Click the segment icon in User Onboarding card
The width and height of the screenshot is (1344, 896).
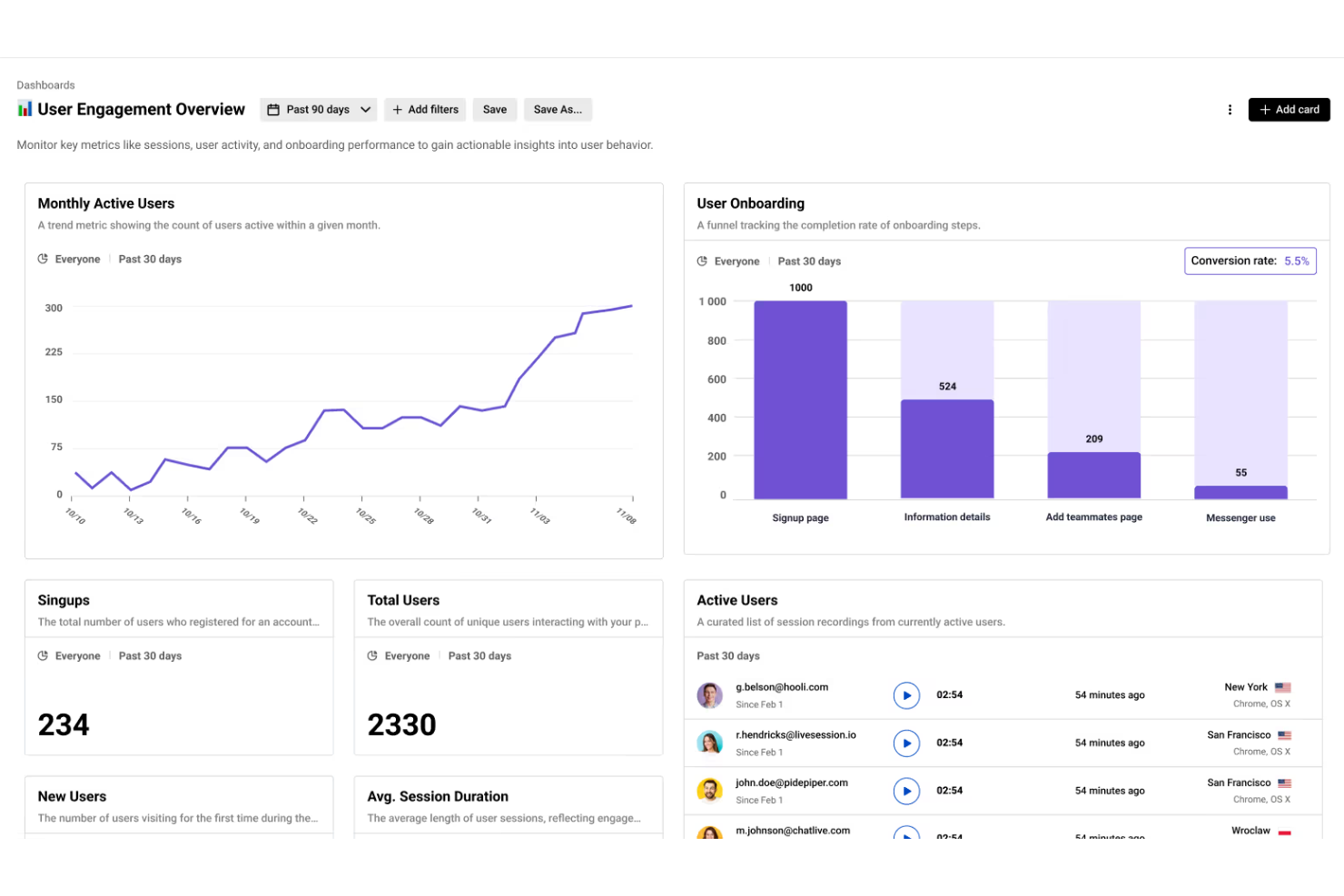[x=702, y=261]
